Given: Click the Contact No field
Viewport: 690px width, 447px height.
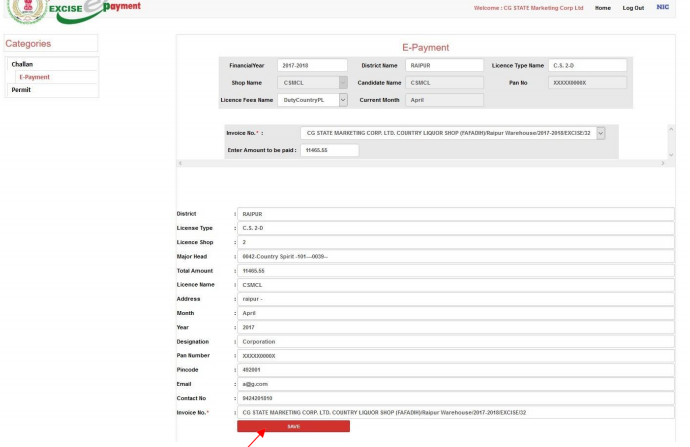Looking at the screenshot, I should coord(453,397).
